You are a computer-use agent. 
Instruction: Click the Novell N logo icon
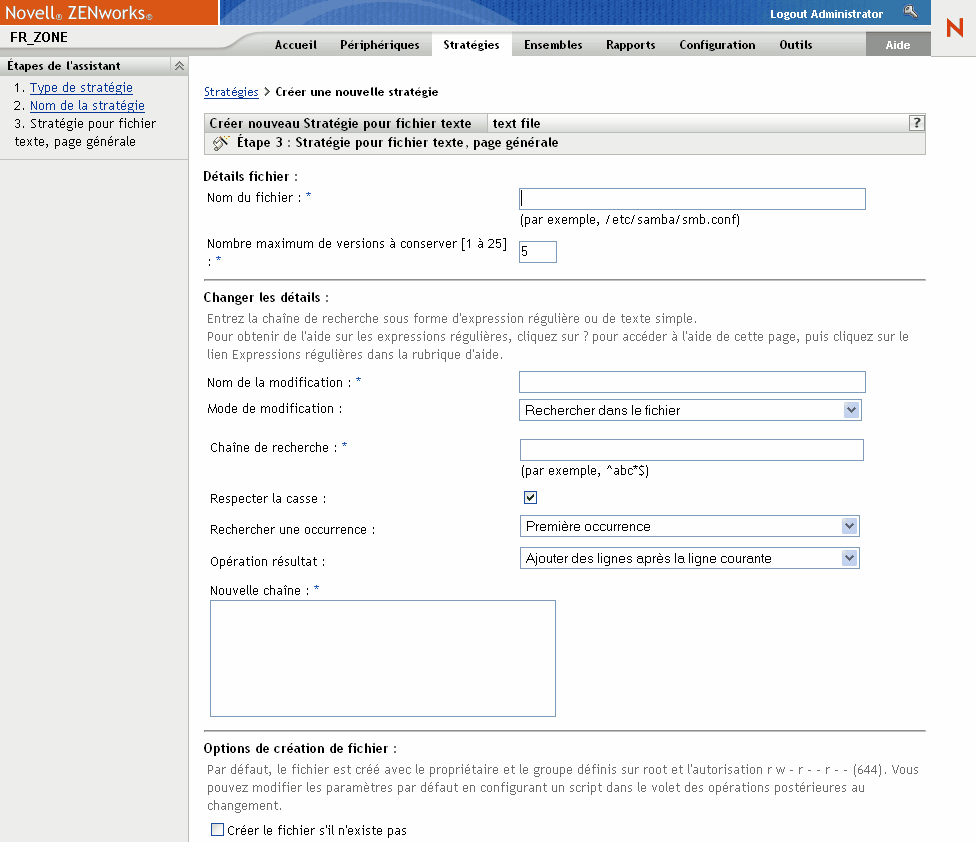tap(954, 28)
